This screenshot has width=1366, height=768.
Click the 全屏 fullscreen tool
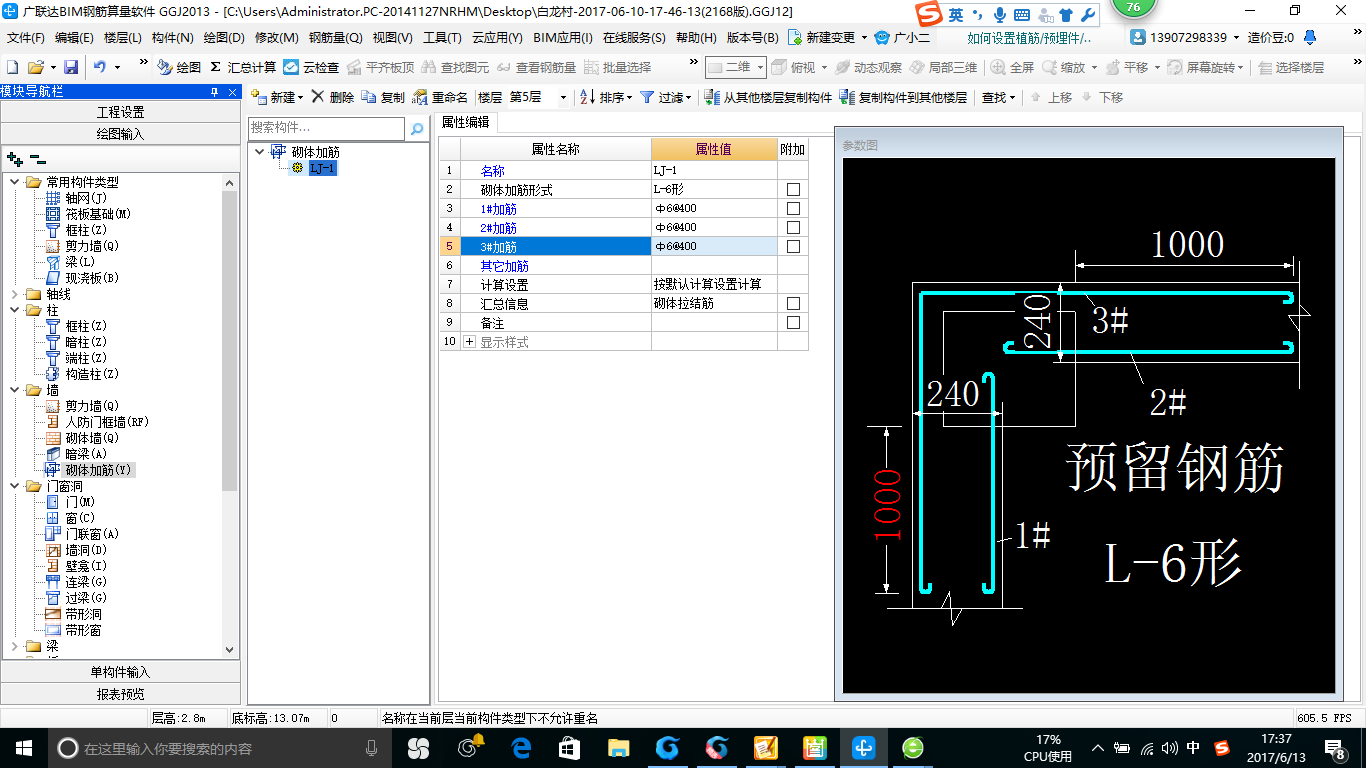(1012, 67)
